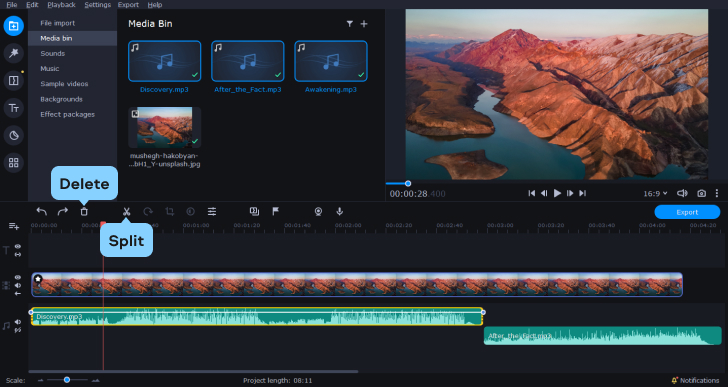
Task: Open the Help menu
Action: 155,5
